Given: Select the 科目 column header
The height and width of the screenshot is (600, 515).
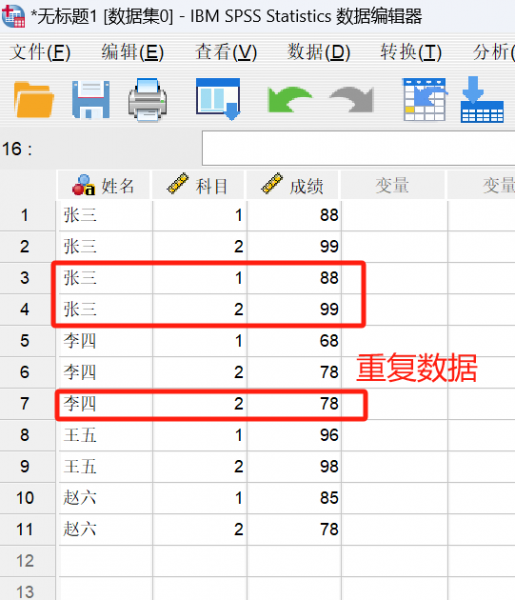Looking at the screenshot, I should point(198,186).
